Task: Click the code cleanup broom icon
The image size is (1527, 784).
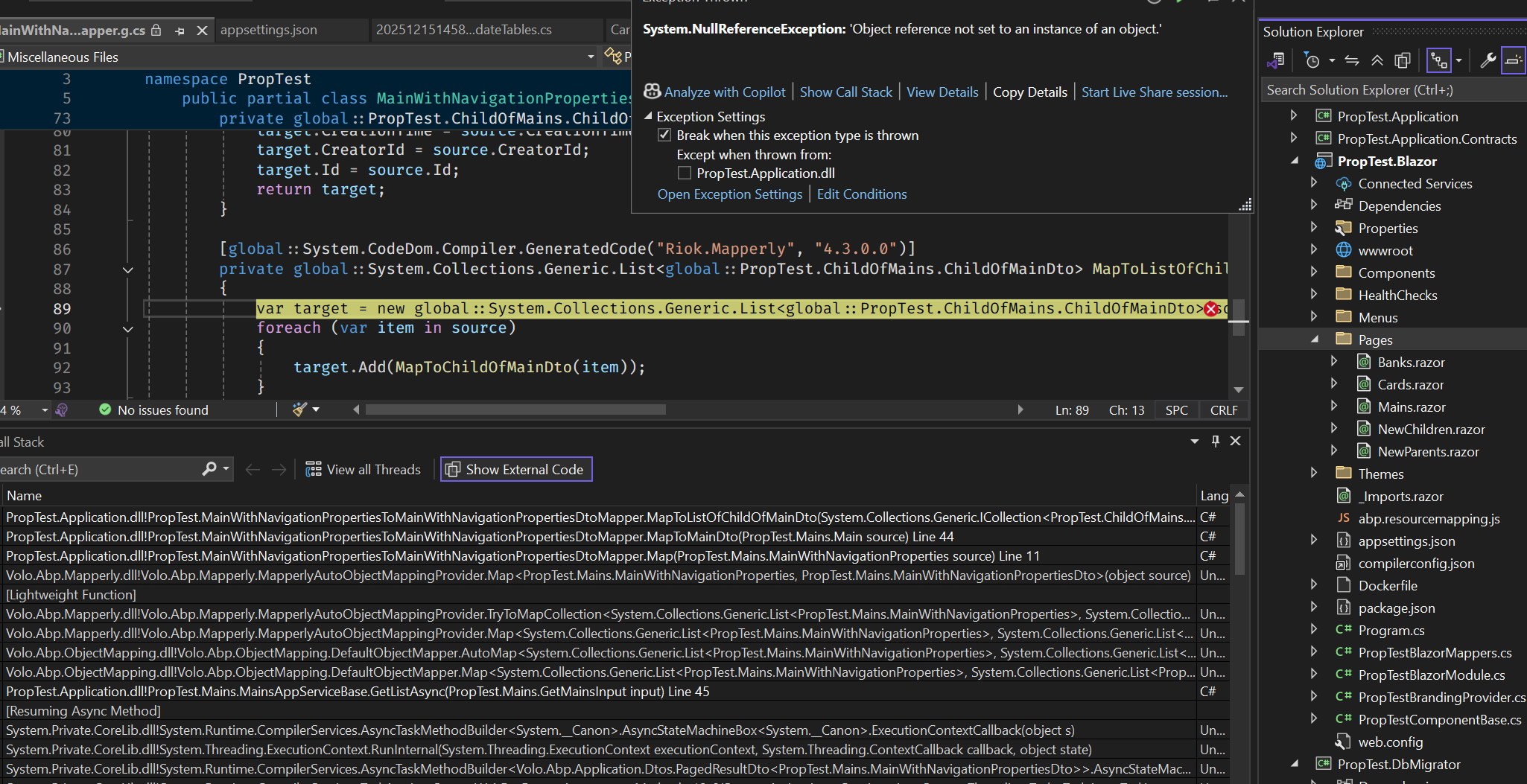Action: coord(299,409)
